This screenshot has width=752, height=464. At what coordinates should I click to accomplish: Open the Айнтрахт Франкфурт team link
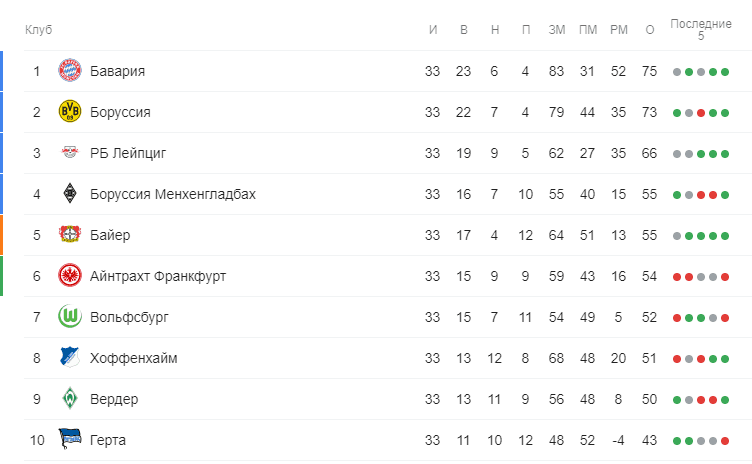coord(158,276)
